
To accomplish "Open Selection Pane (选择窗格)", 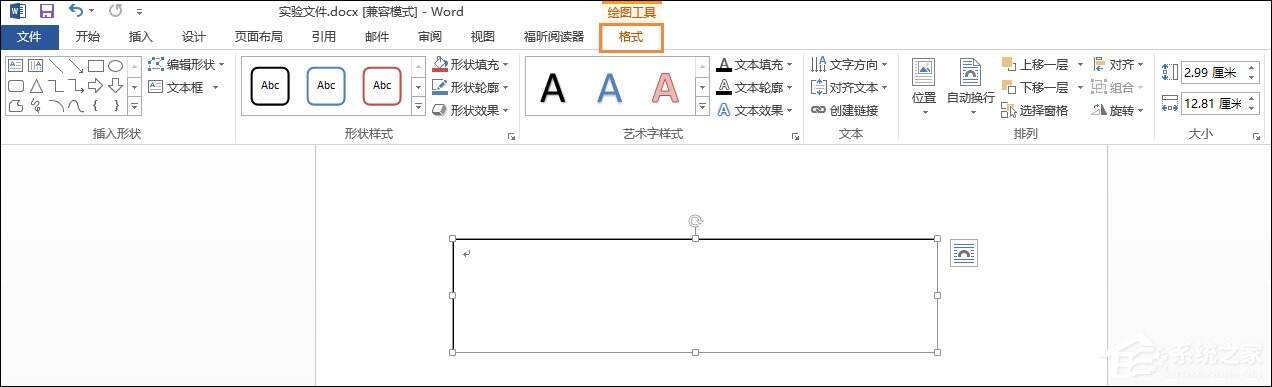I will pos(1035,110).
